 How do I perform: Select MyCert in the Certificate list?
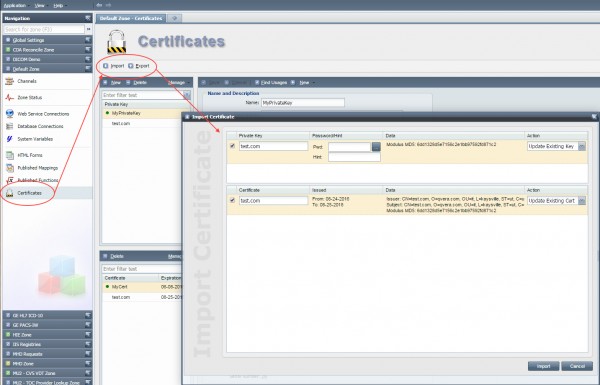[142, 287]
